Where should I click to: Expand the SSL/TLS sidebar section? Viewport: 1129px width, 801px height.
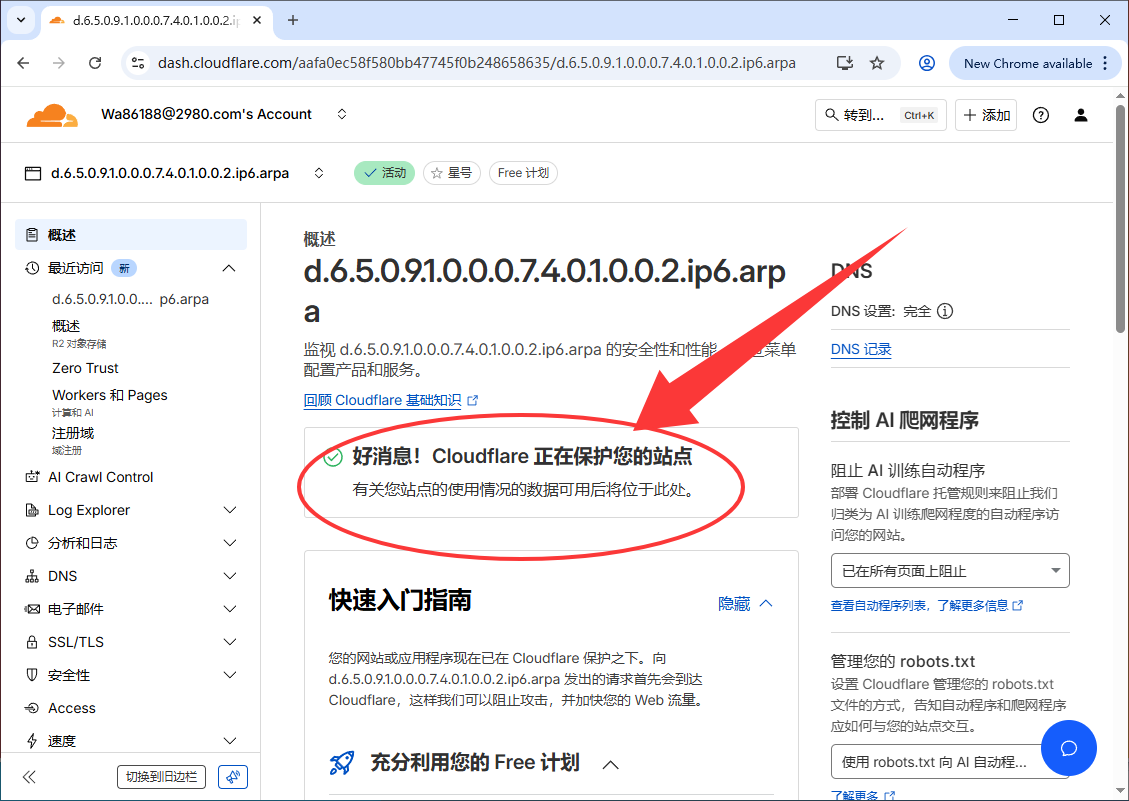coord(130,642)
